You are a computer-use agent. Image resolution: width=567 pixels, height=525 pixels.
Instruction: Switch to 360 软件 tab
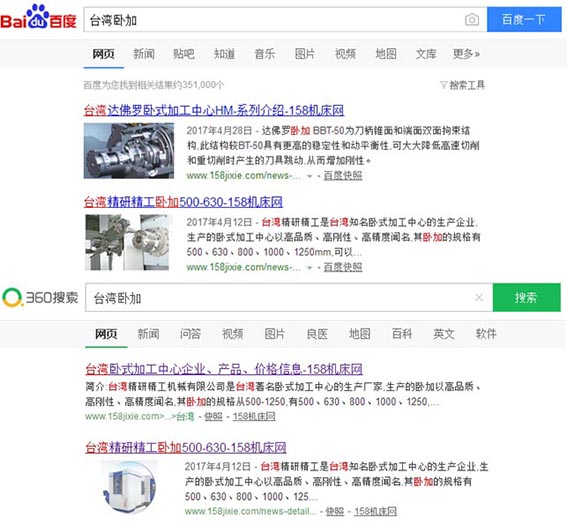[x=486, y=334]
